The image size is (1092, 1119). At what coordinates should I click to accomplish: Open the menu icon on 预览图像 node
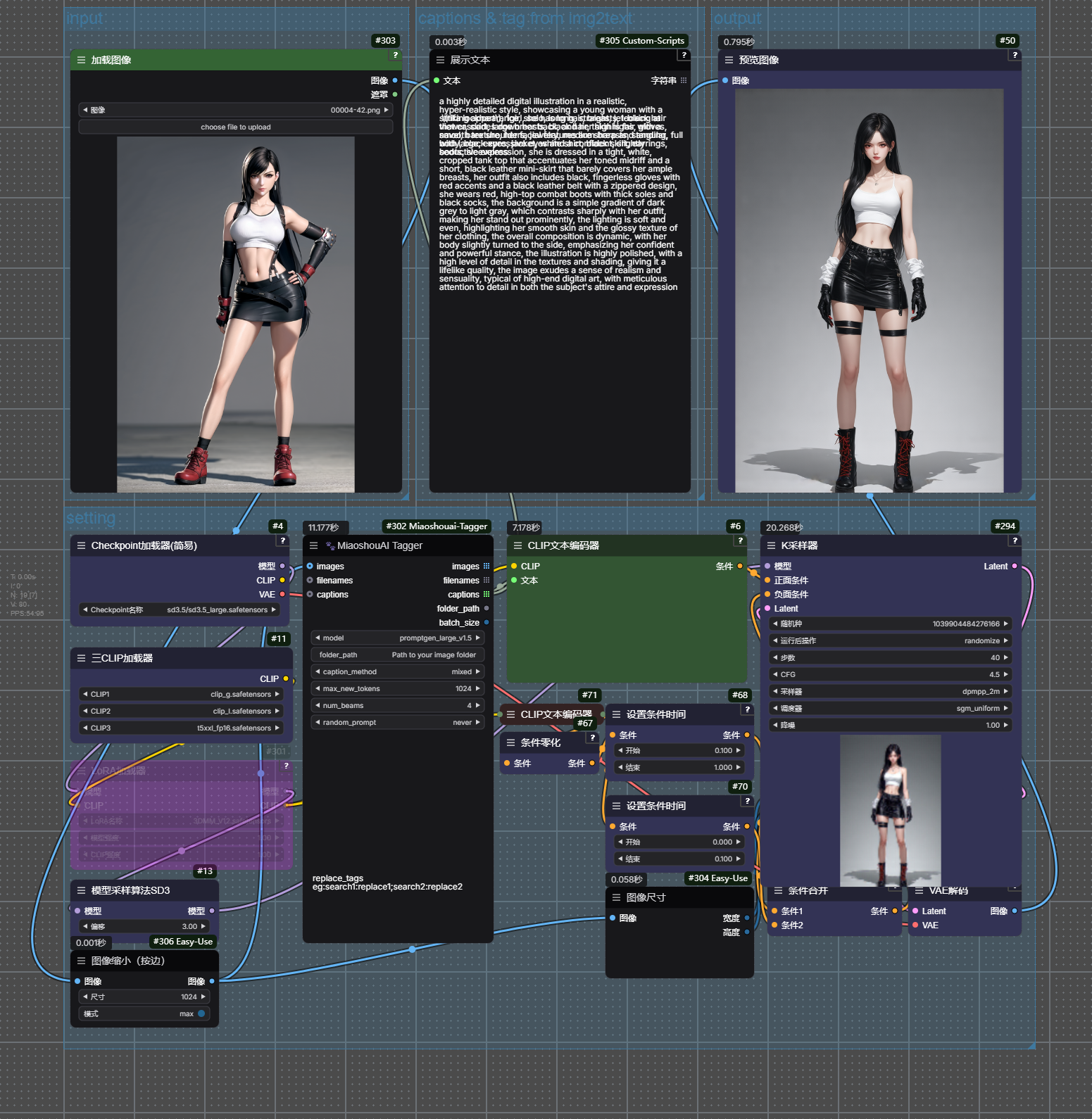click(729, 61)
